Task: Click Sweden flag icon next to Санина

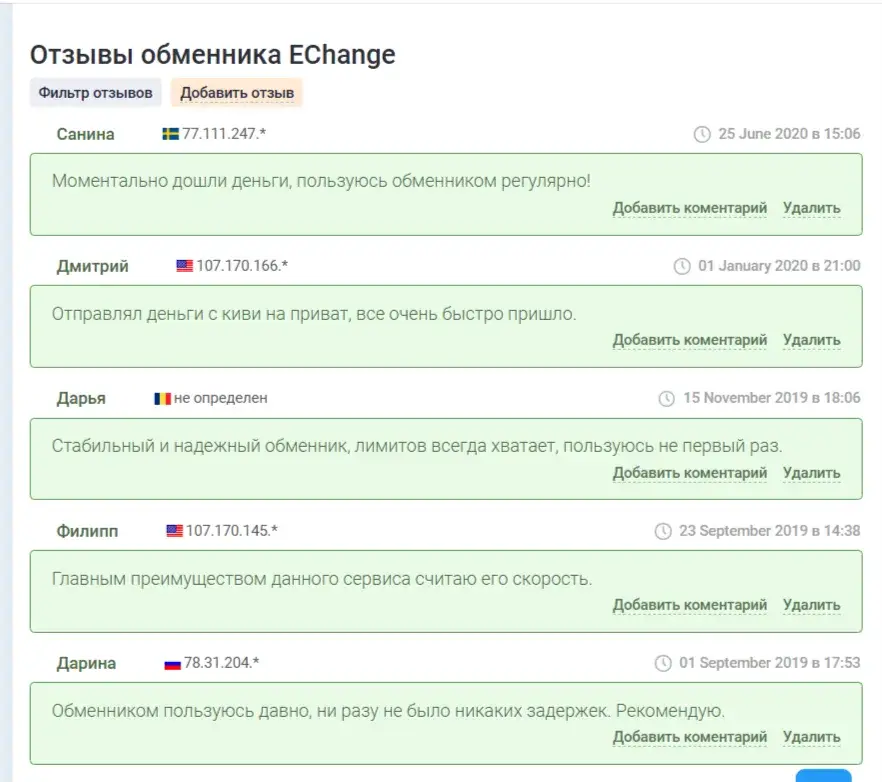Action: [170, 134]
